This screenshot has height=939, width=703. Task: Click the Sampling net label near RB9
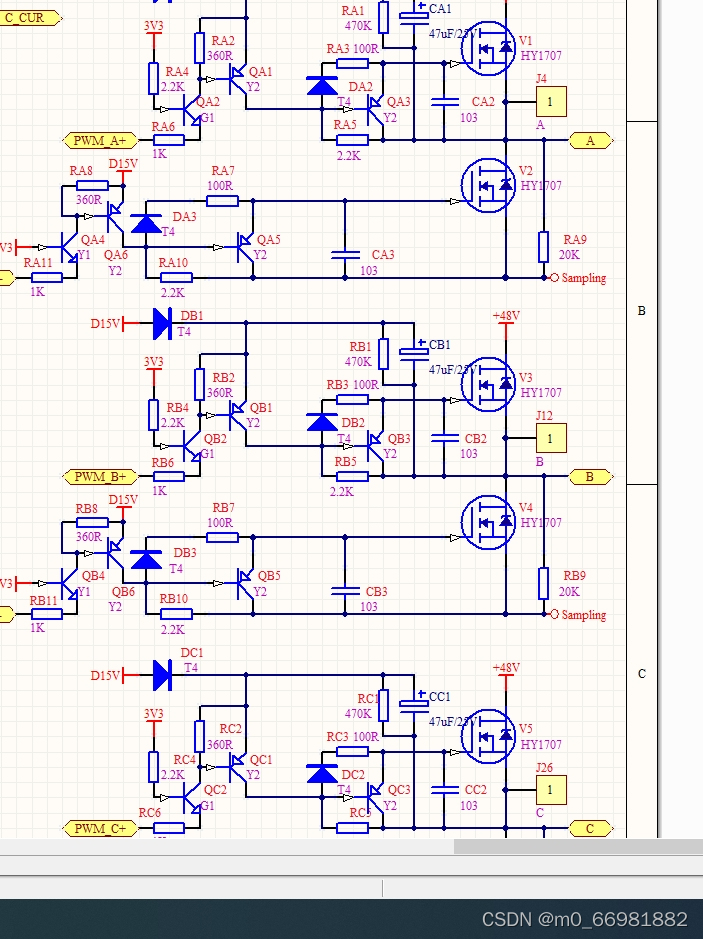pos(583,614)
